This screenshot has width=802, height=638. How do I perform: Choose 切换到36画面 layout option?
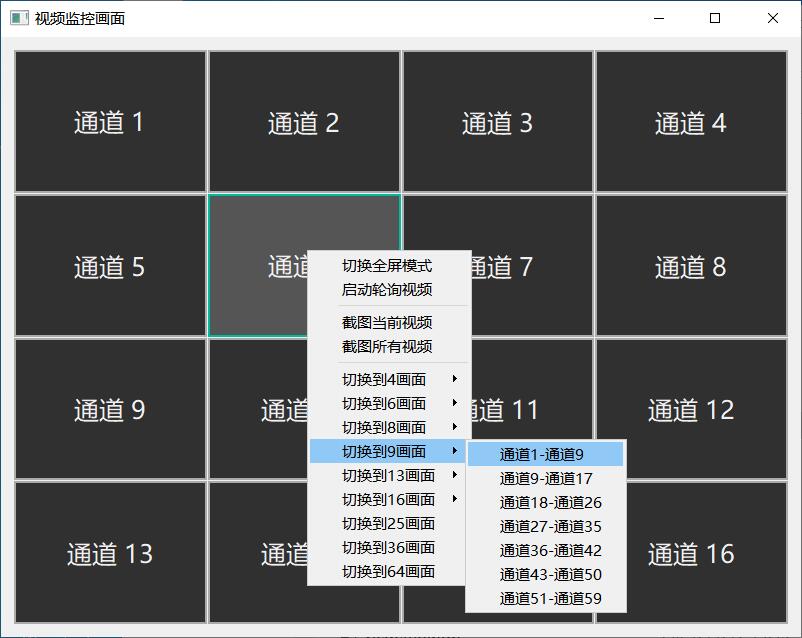pos(387,548)
